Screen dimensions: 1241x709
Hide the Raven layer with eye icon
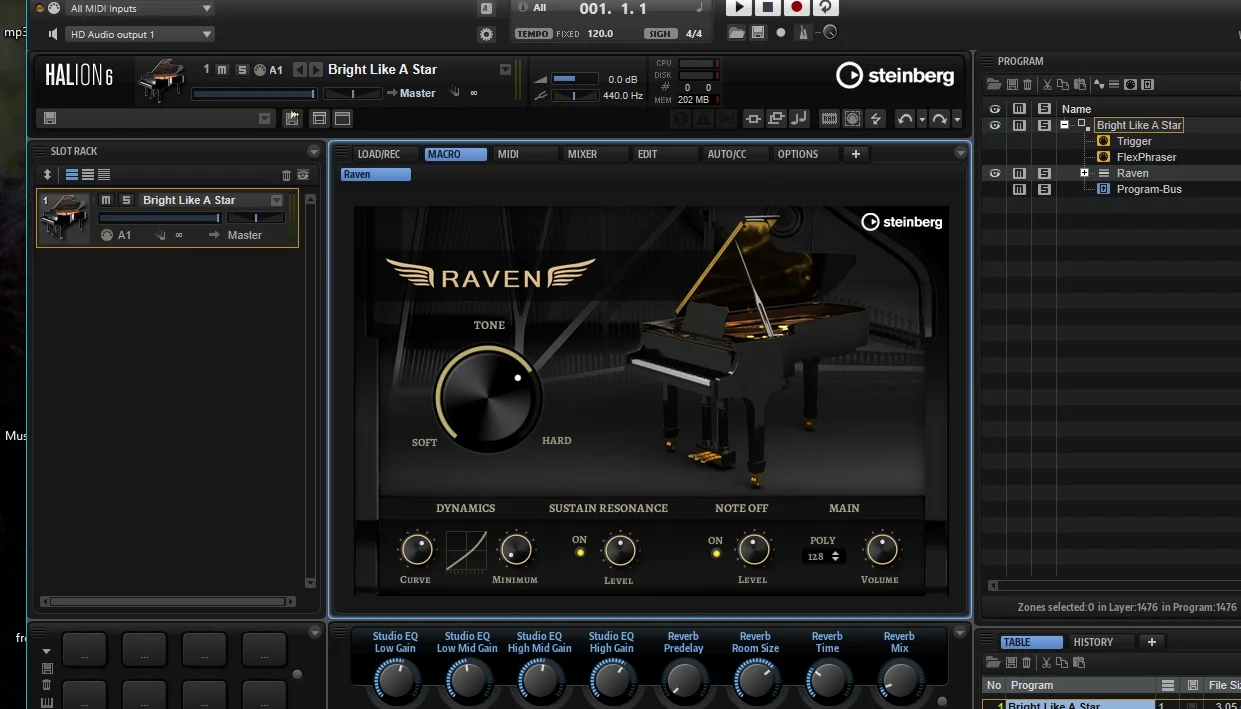(x=995, y=173)
